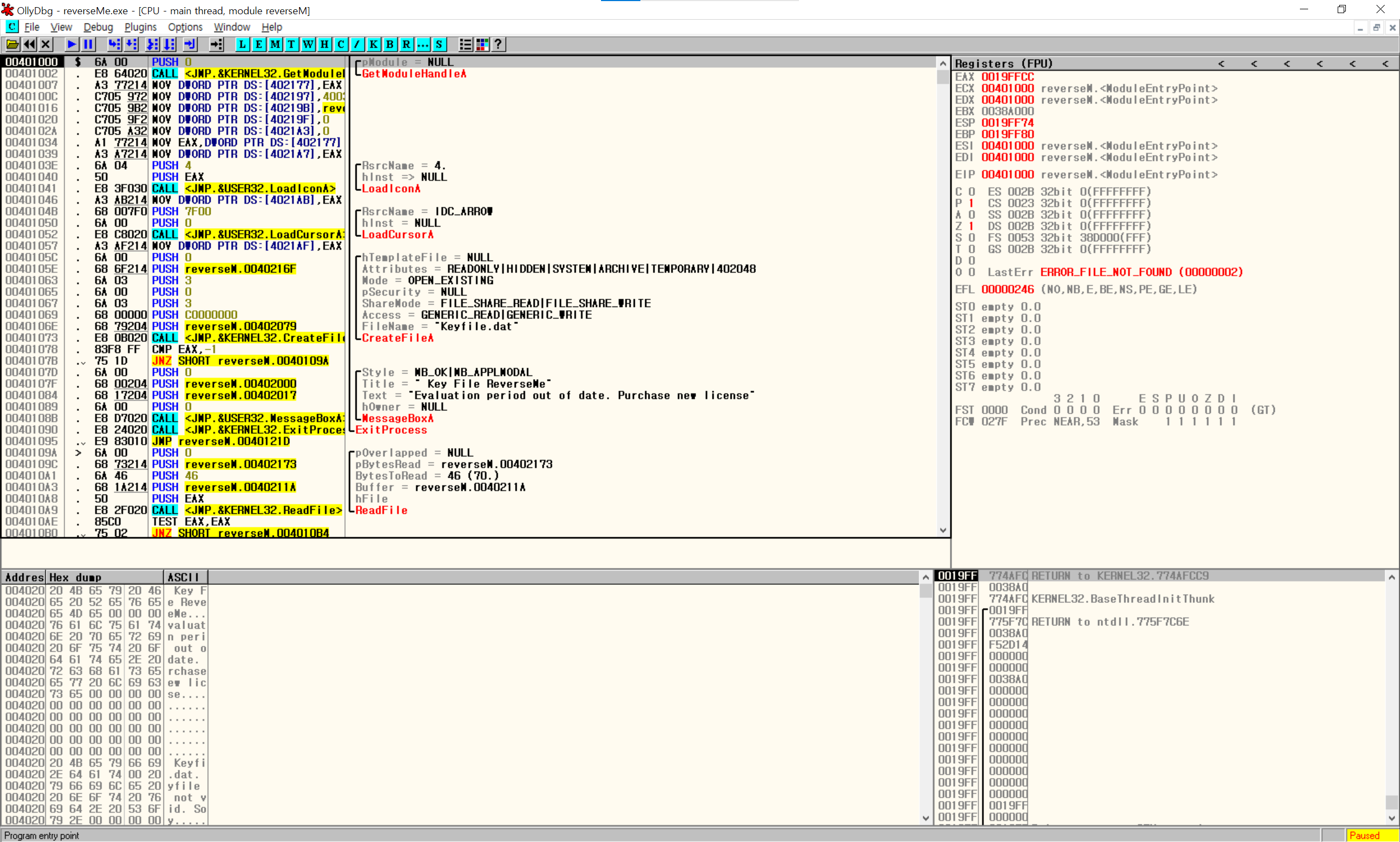The image size is (1400, 842).
Task: Click the stack pane scroll-up arrow
Action: click(x=1391, y=577)
